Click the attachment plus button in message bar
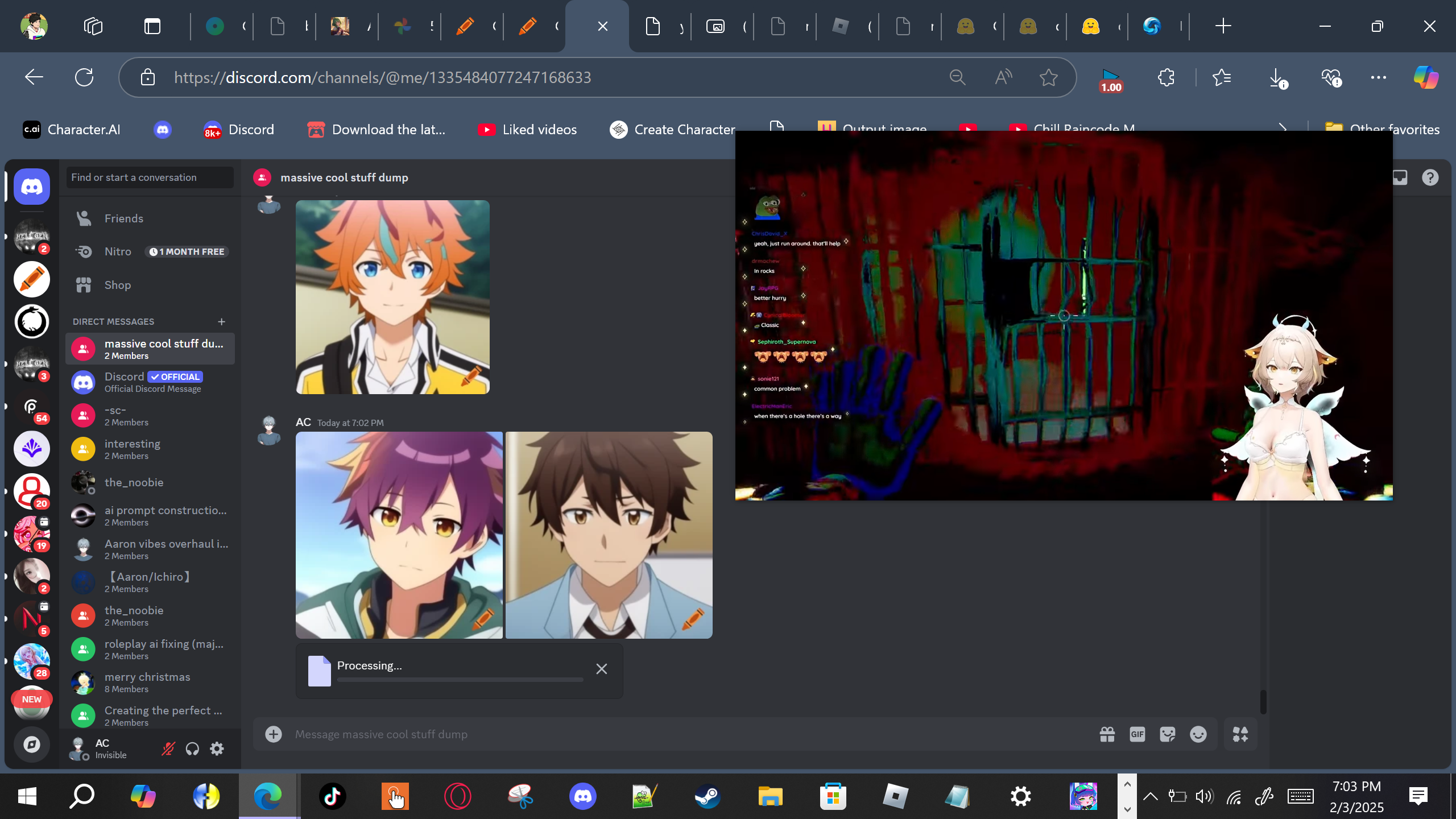 point(274,734)
